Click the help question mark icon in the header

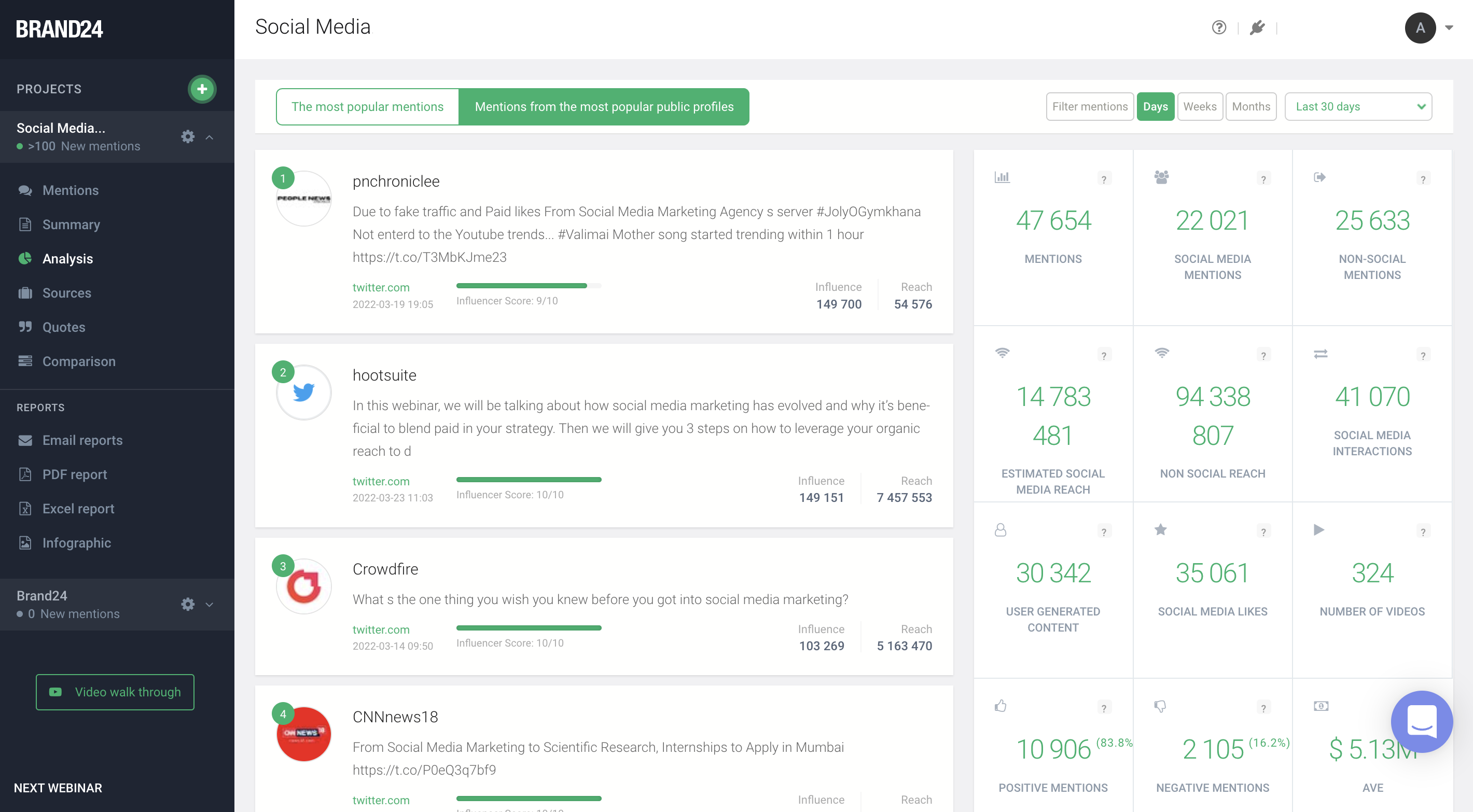coord(1218,27)
